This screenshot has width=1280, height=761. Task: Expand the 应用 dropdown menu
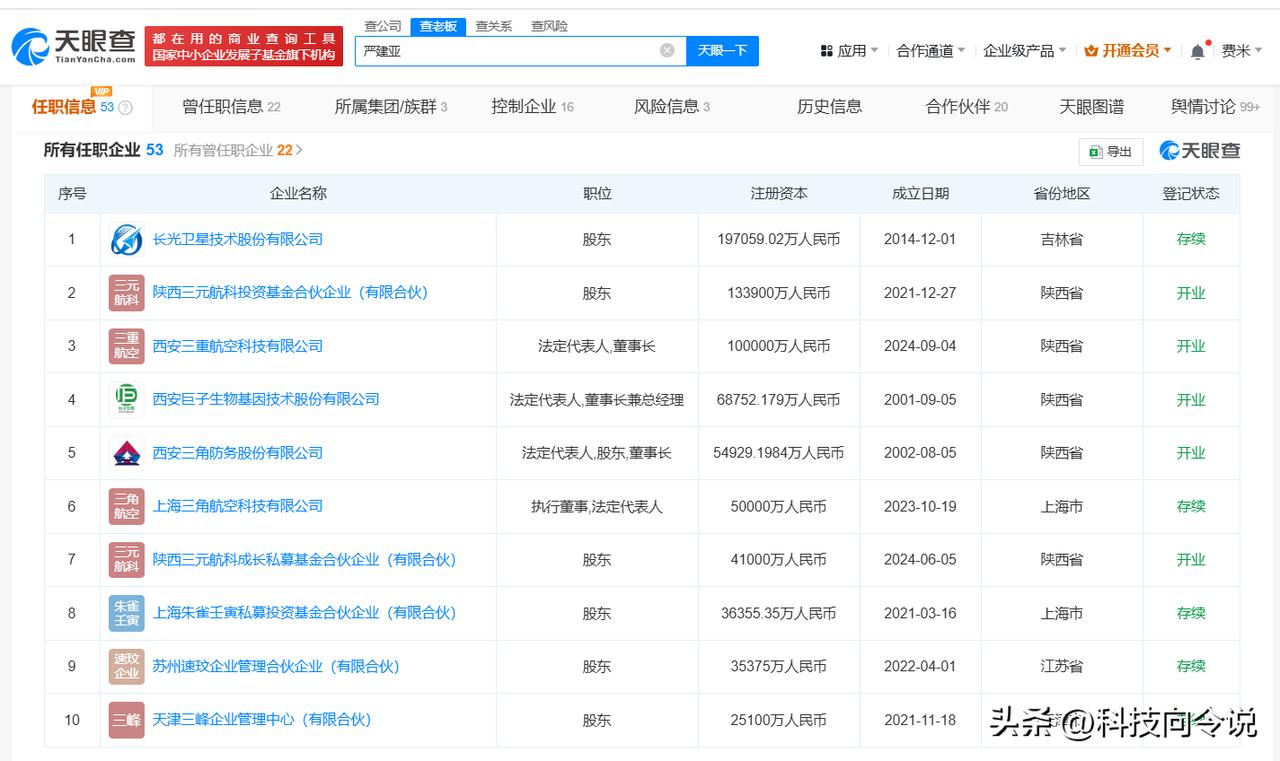tap(849, 50)
